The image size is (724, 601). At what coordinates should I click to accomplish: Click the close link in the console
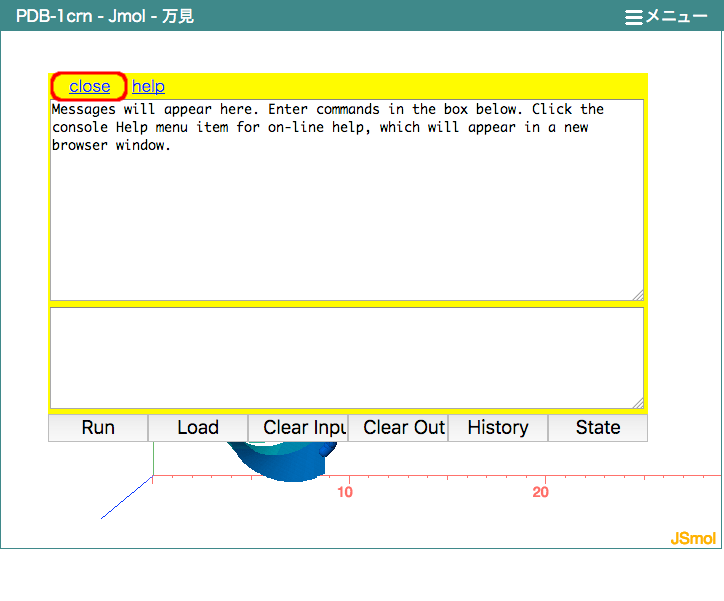[x=89, y=87]
